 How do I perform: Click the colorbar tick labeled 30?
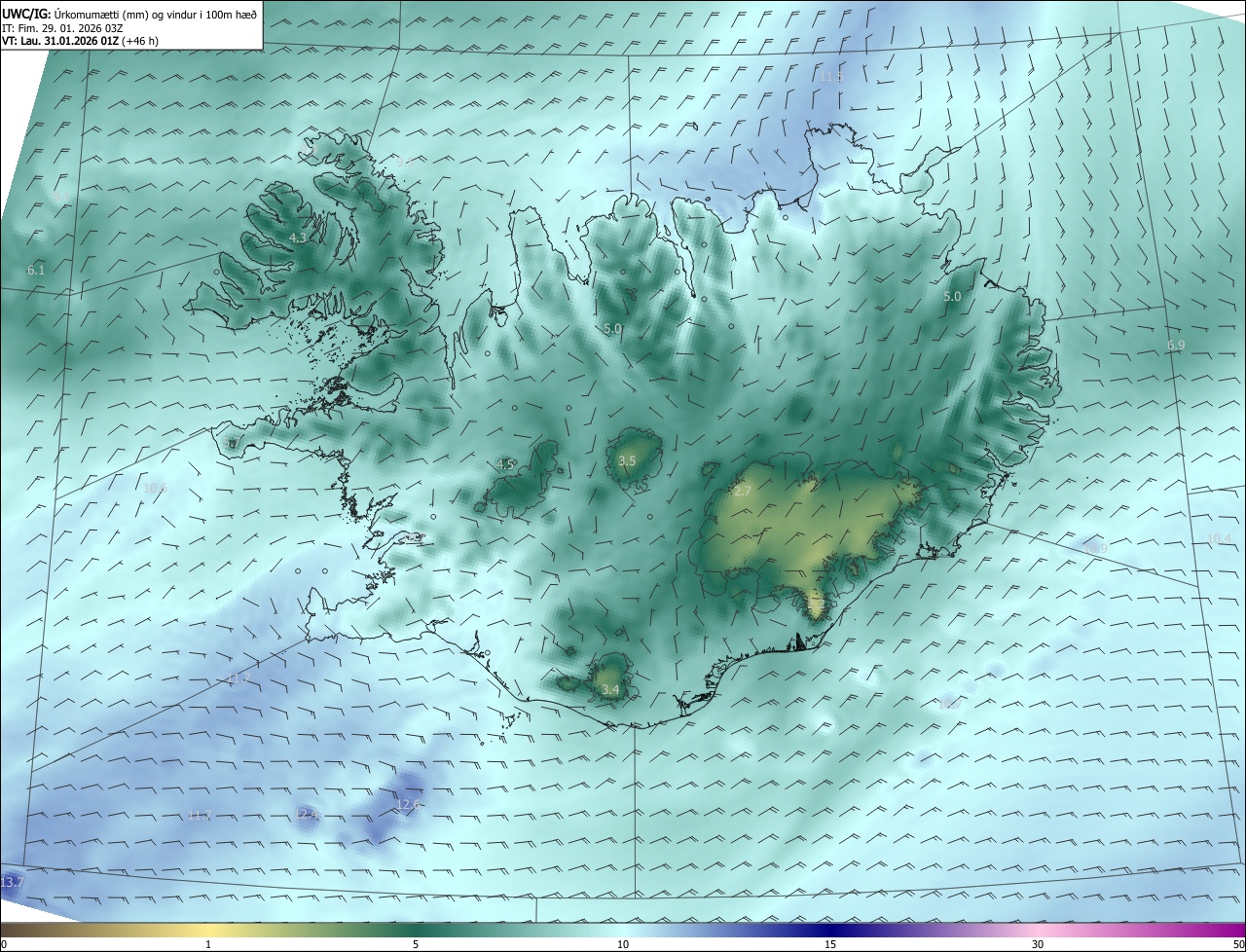(x=1038, y=944)
